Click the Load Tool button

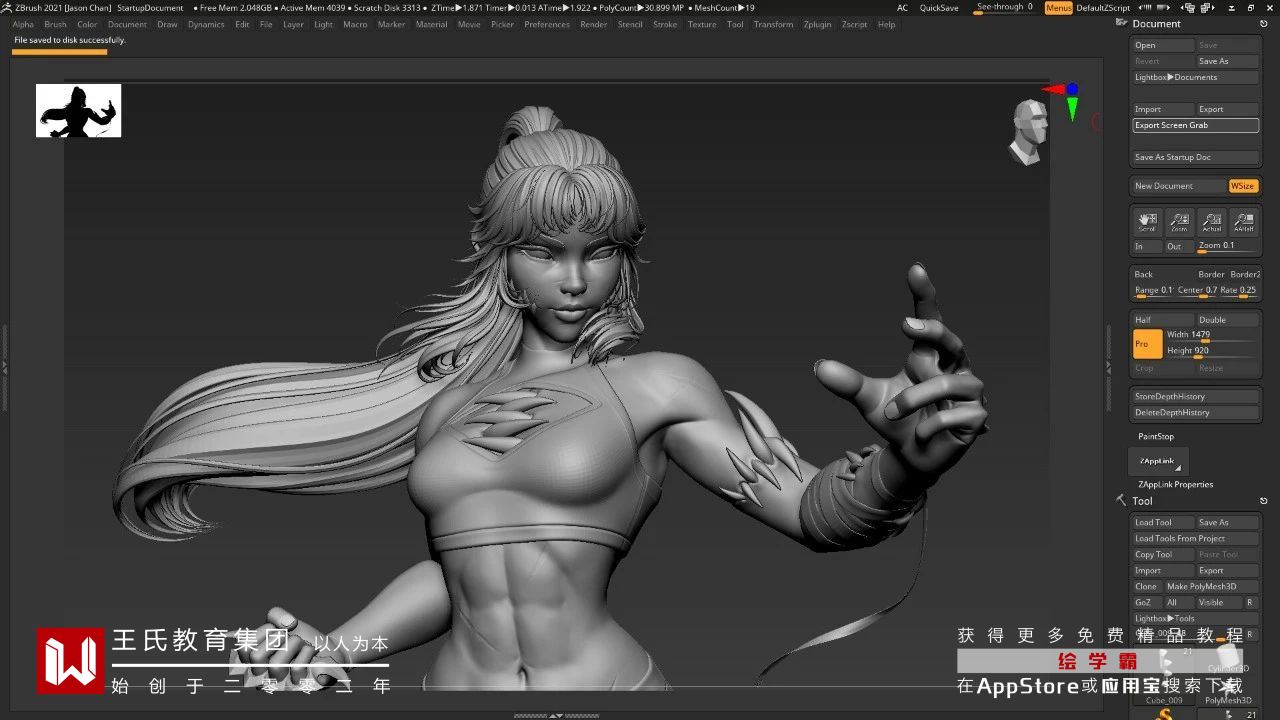1163,522
